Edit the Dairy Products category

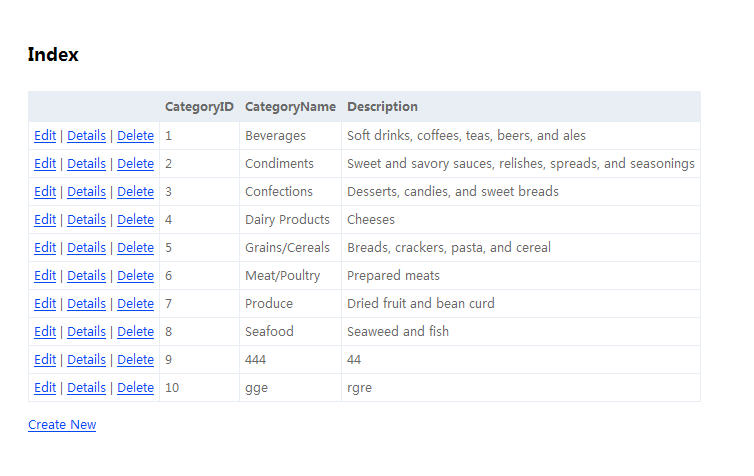tap(45, 220)
